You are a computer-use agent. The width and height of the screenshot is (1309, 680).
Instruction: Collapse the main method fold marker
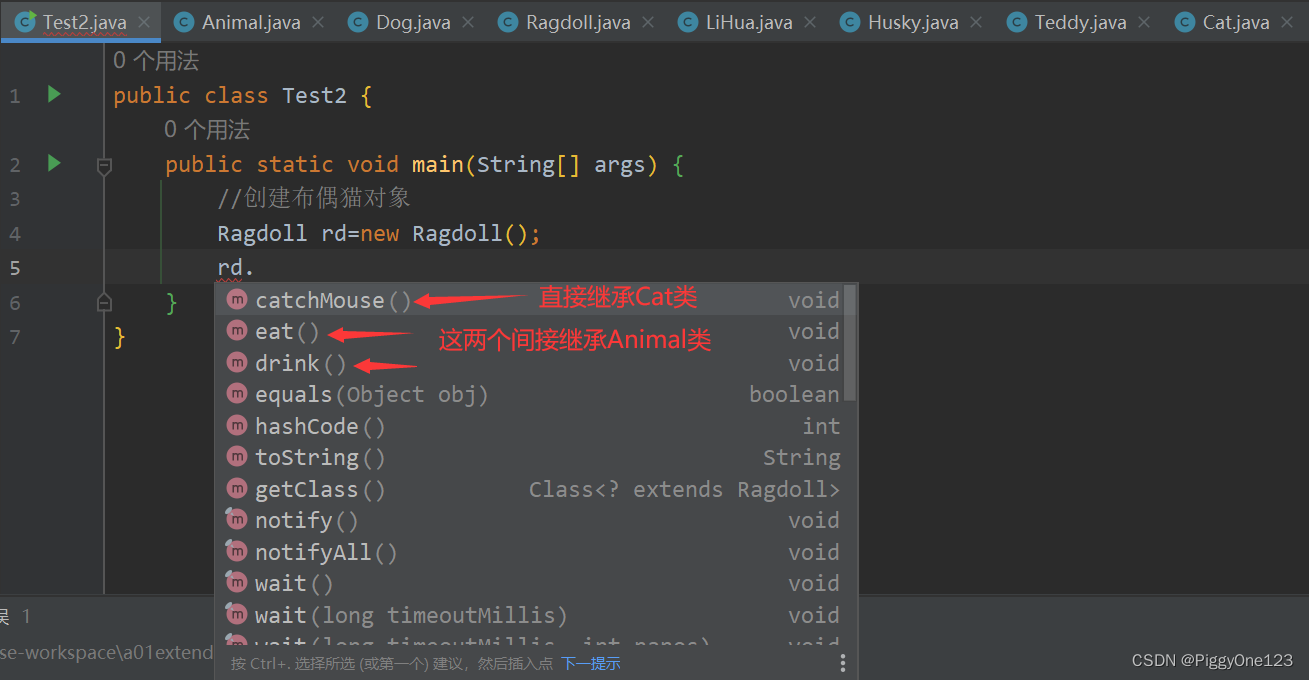point(104,166)
